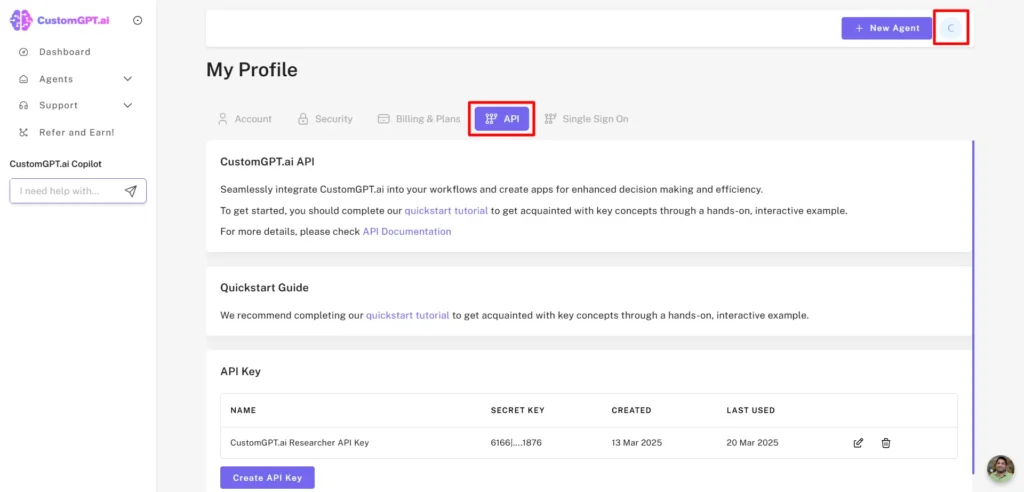Open the user profile avatar at top right

pos(951,28)
